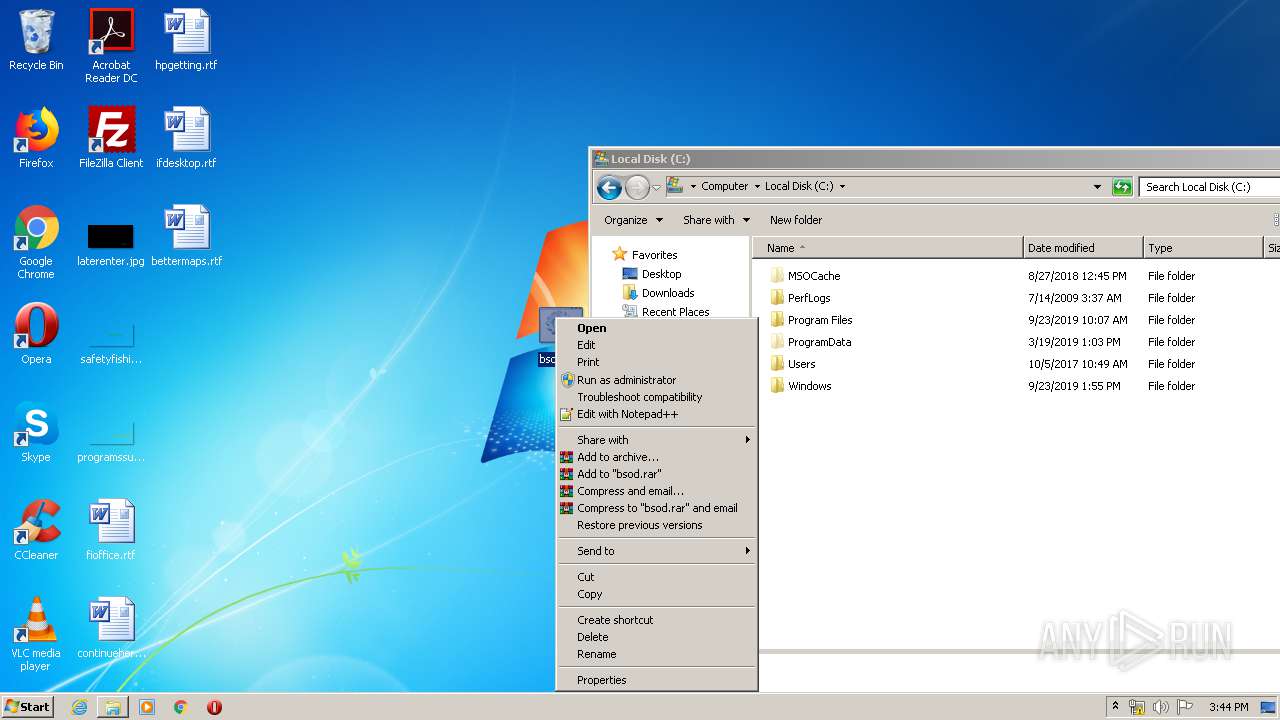Click Action Center flag tray icon
The height and width of the screenshot is (720, 1280).
point(1185,707)
